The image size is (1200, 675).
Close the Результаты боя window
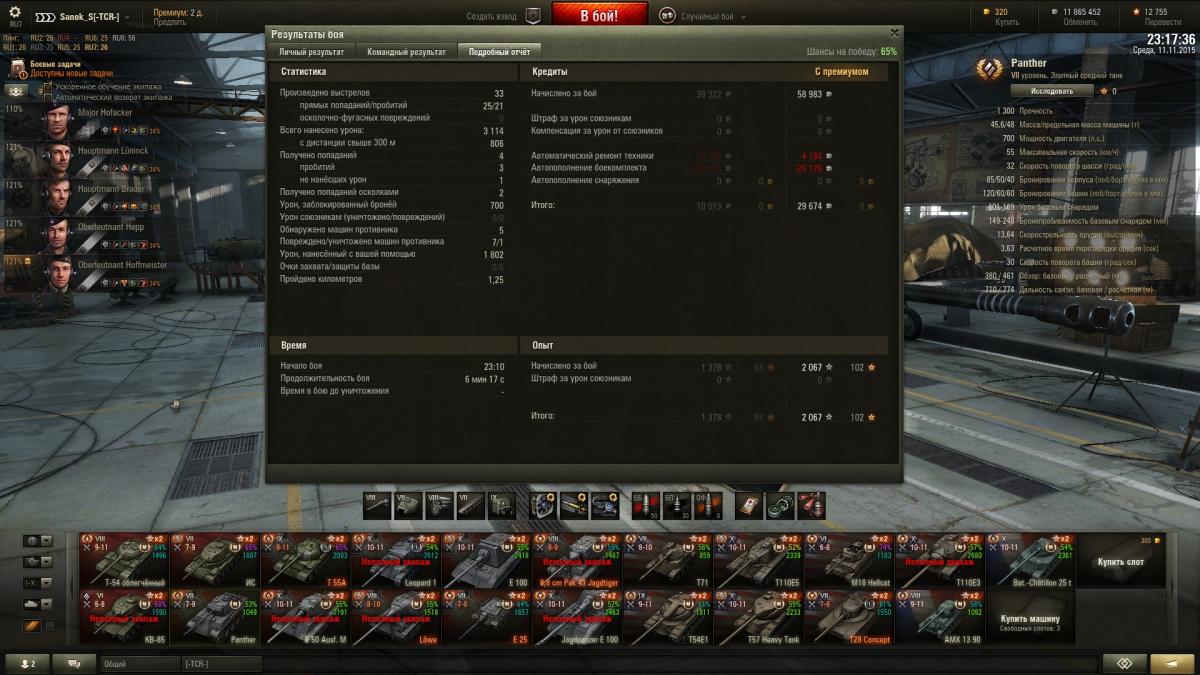[x=894, y=32]
